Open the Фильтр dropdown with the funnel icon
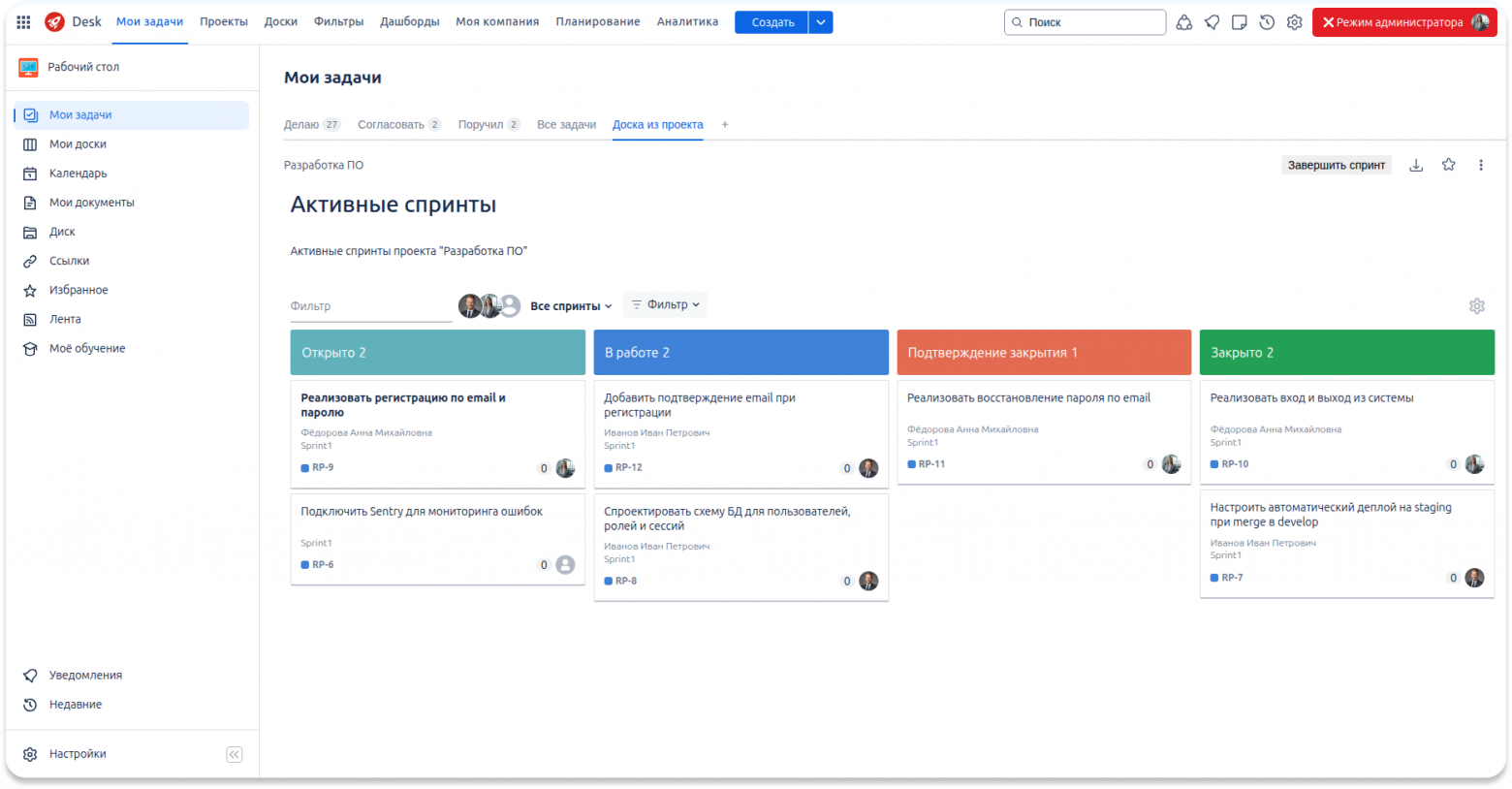 665,304
